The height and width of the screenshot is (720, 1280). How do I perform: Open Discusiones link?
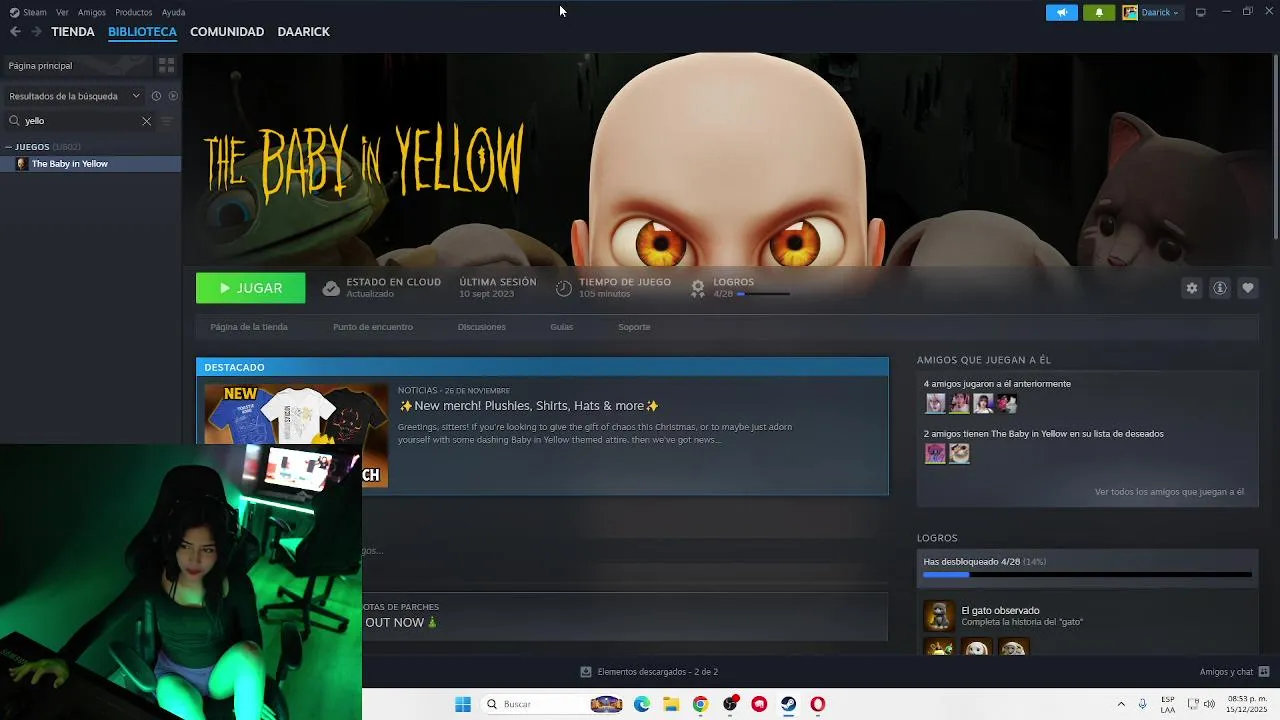[482, 327]
